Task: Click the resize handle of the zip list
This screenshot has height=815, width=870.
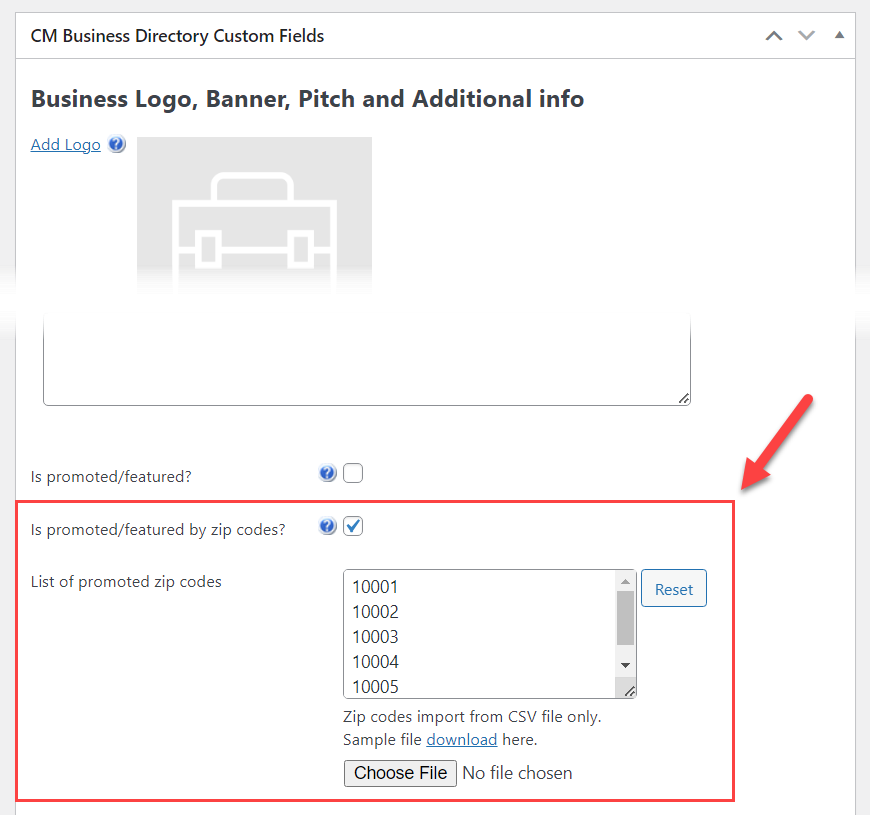Action: [x=630, y=691]
